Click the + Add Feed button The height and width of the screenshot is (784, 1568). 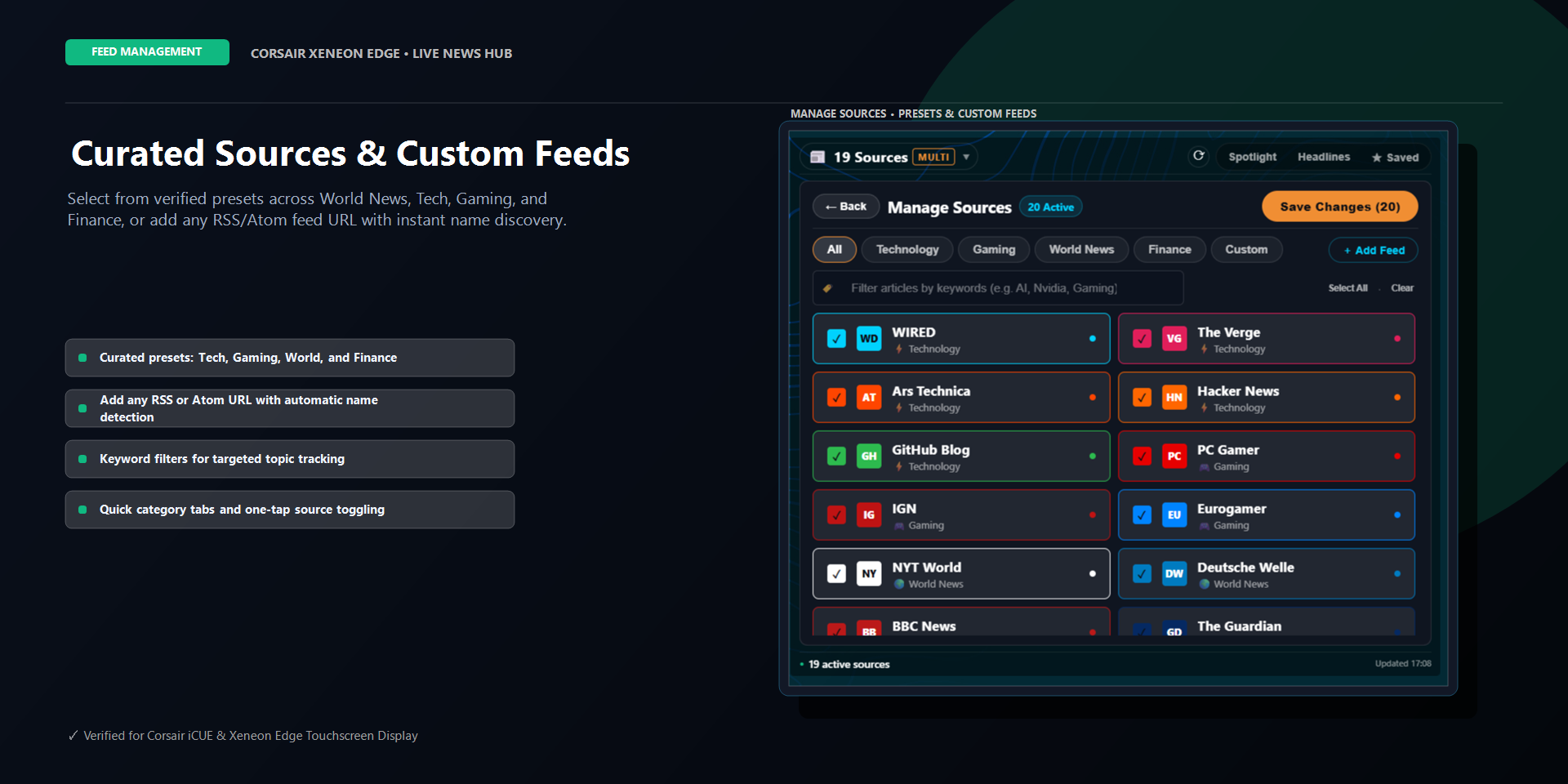point(1374,250)
